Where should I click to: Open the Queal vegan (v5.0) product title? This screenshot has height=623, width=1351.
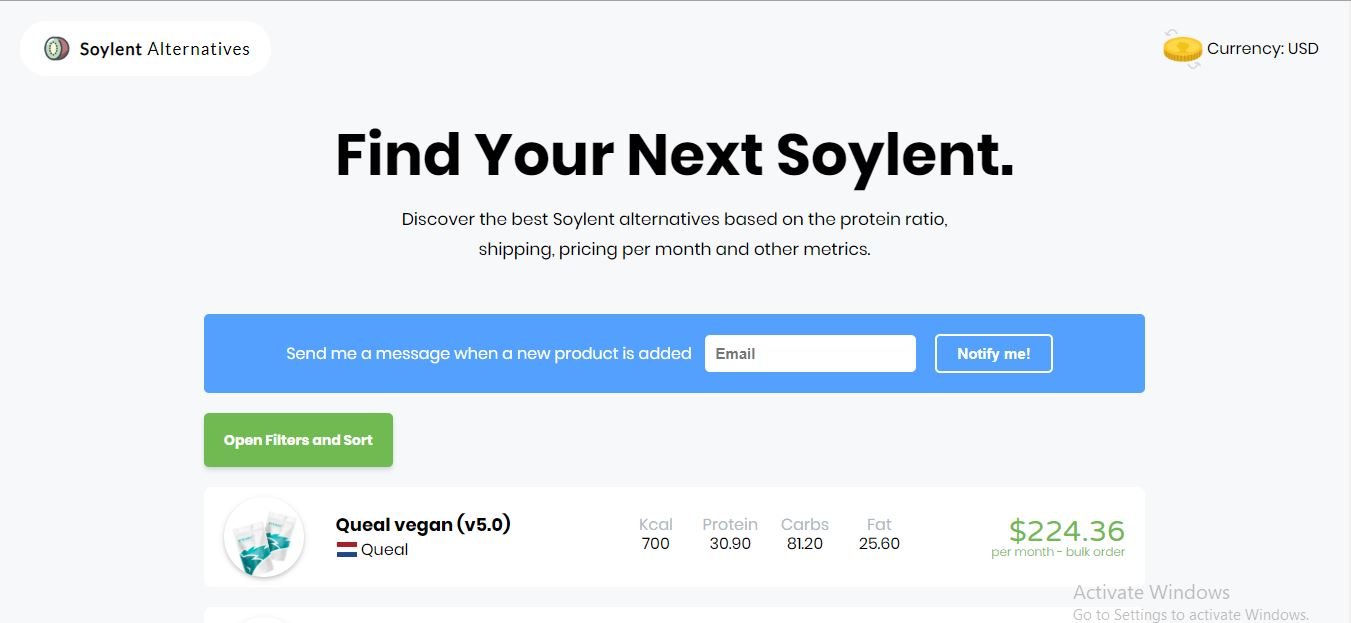click(423, 524)
